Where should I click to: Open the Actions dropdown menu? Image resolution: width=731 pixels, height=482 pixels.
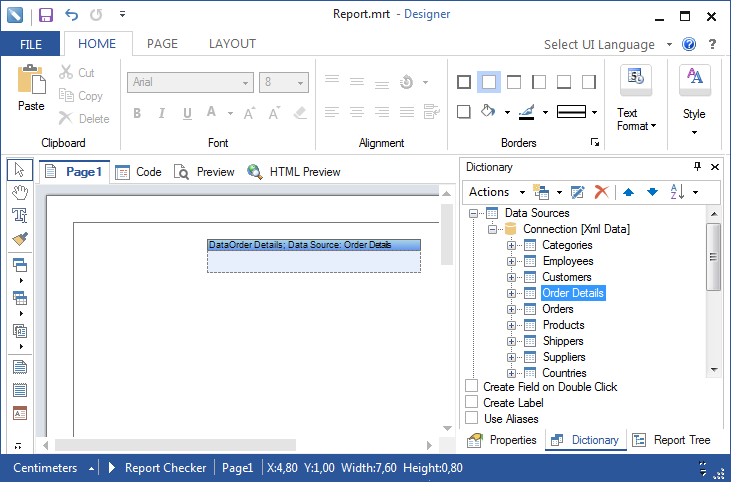[496, 192]
